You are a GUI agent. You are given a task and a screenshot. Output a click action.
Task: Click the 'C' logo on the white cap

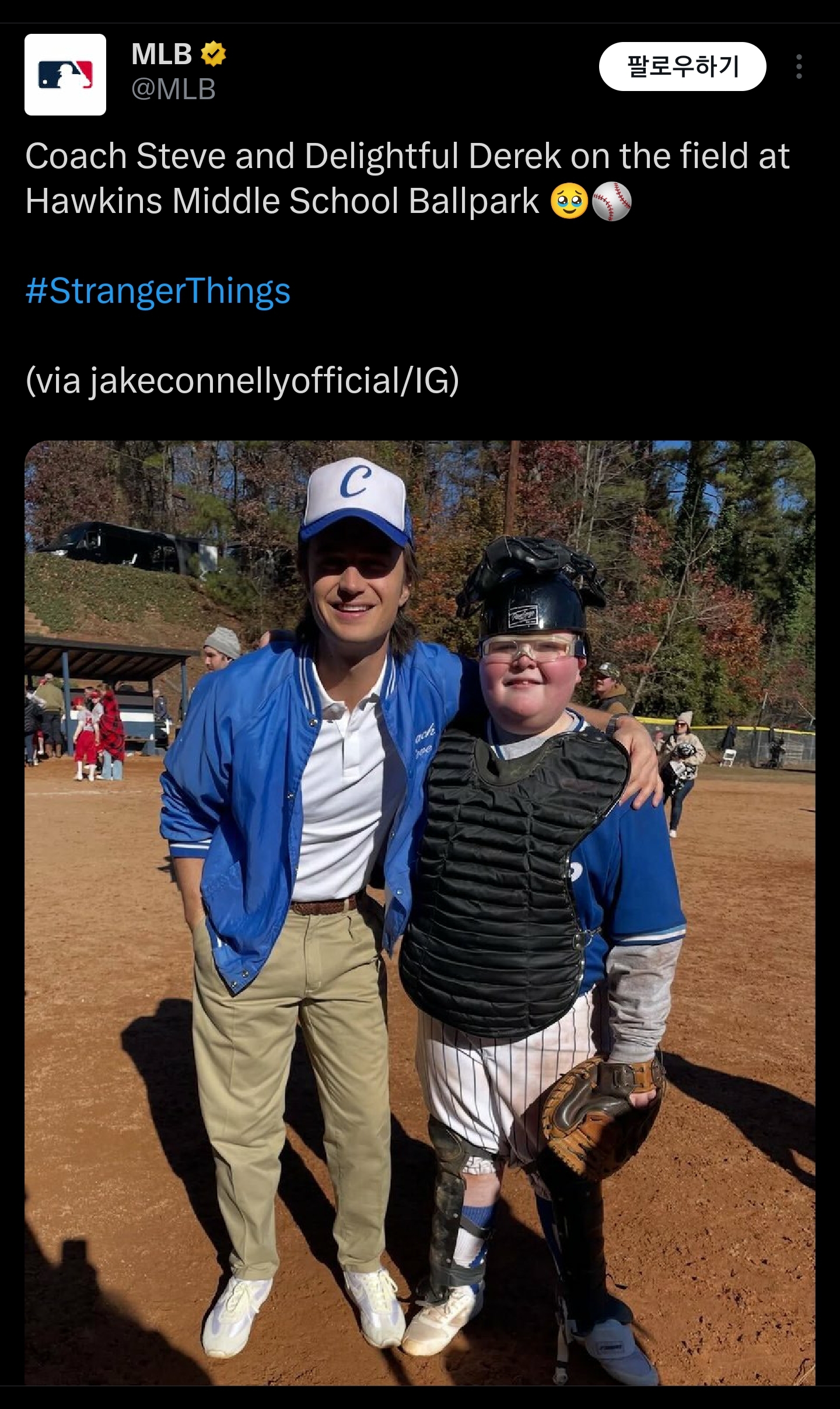[x=354, y=480]
